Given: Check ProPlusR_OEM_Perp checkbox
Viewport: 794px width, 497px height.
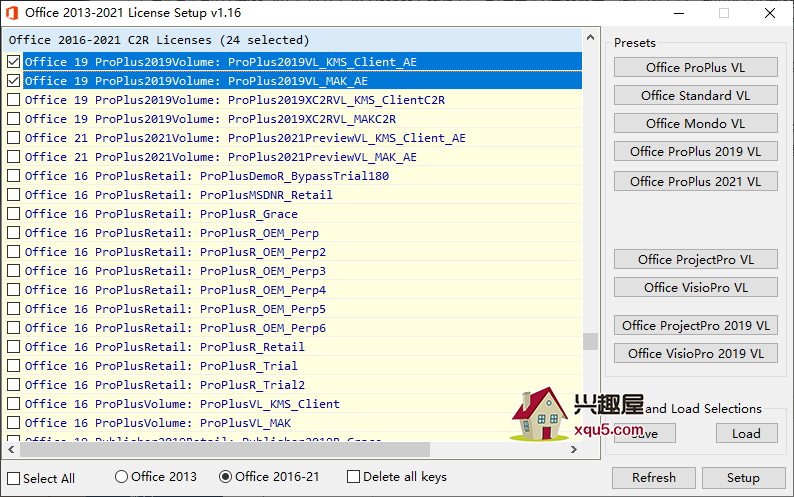Looking at the screenshot, I should (14, 233).
